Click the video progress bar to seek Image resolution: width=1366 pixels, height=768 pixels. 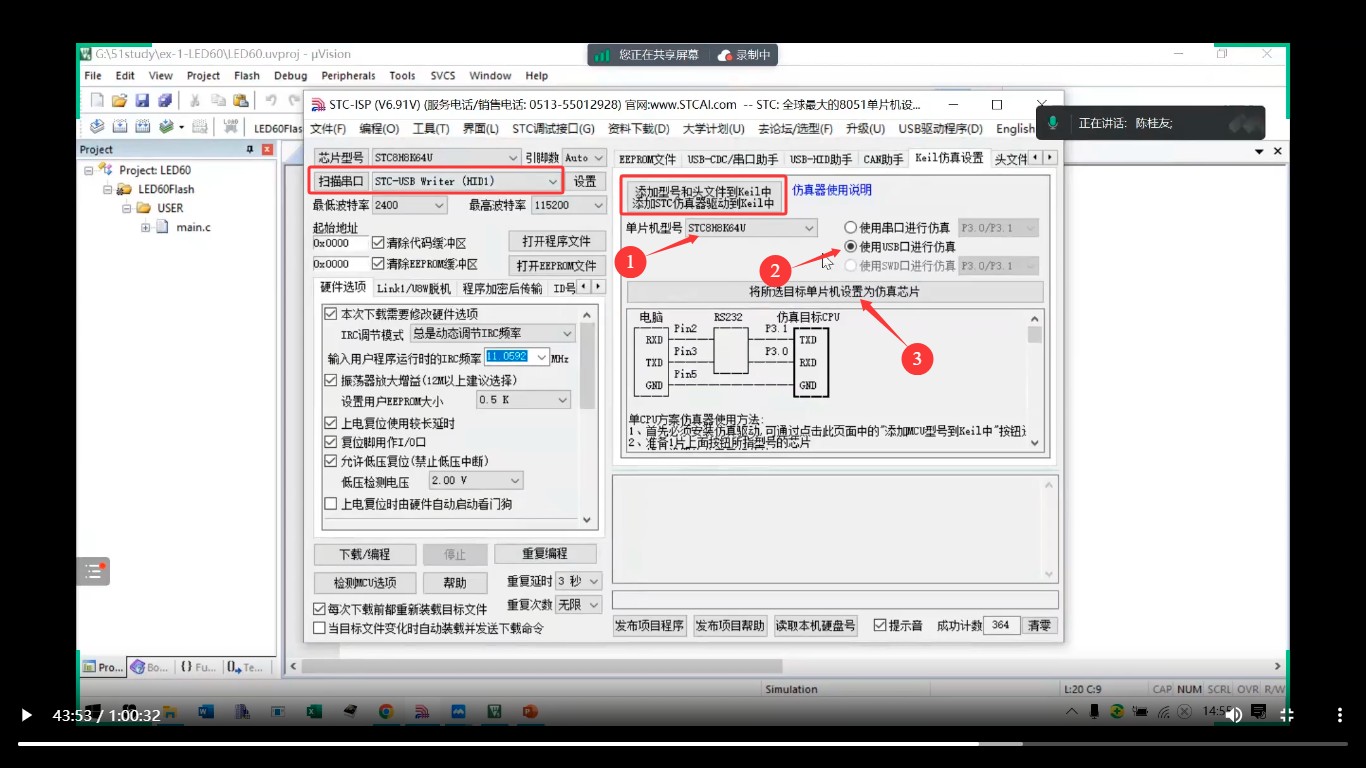tap(683, 741)
